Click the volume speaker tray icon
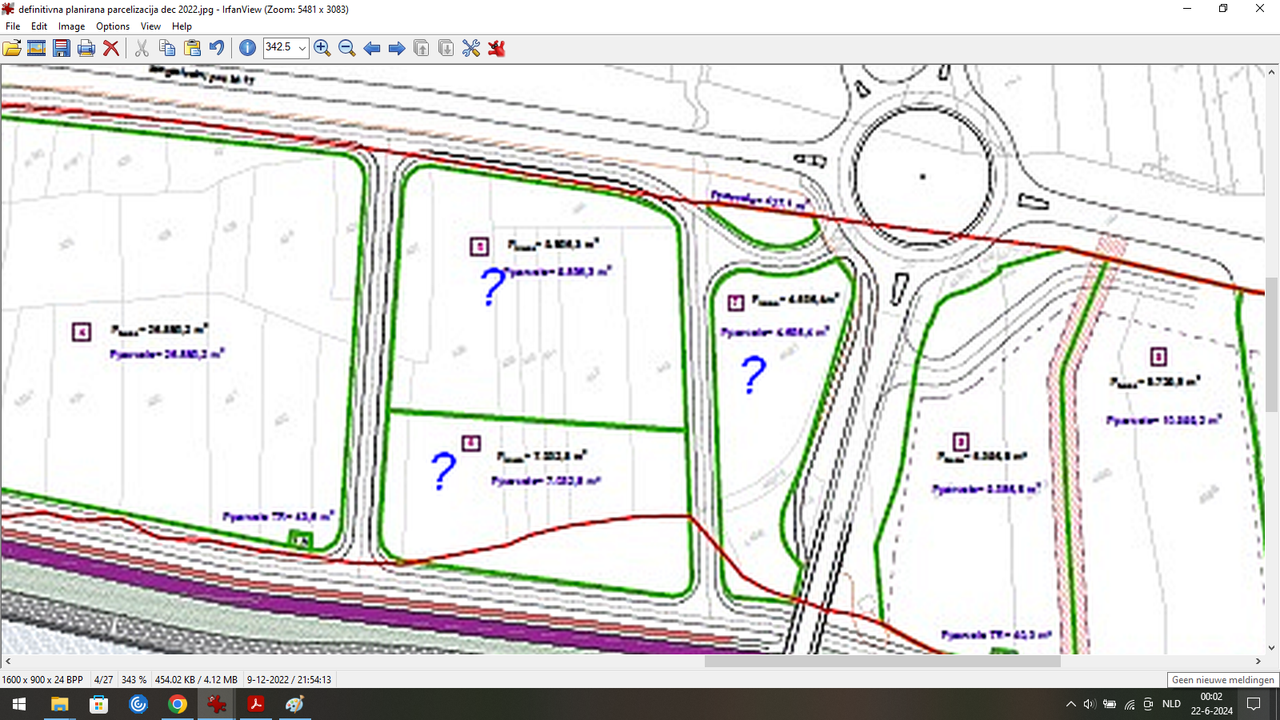 pyautogui.click(x=1090, y=704)
